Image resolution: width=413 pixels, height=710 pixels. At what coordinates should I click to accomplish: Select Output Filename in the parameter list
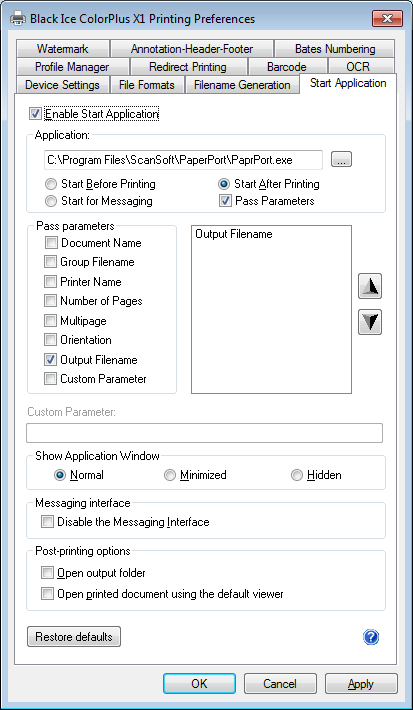[x=234, y=234]
